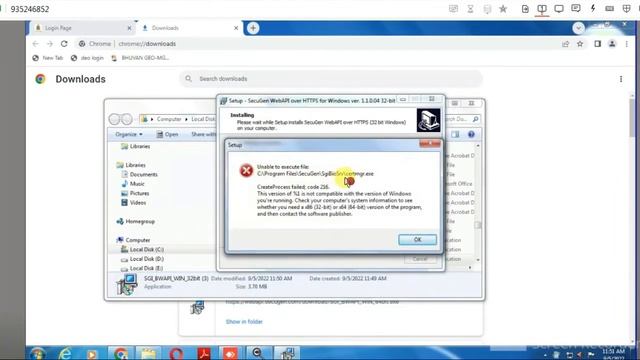Click the lightning bolt icon in top toolbar

[x=593, y=9]
